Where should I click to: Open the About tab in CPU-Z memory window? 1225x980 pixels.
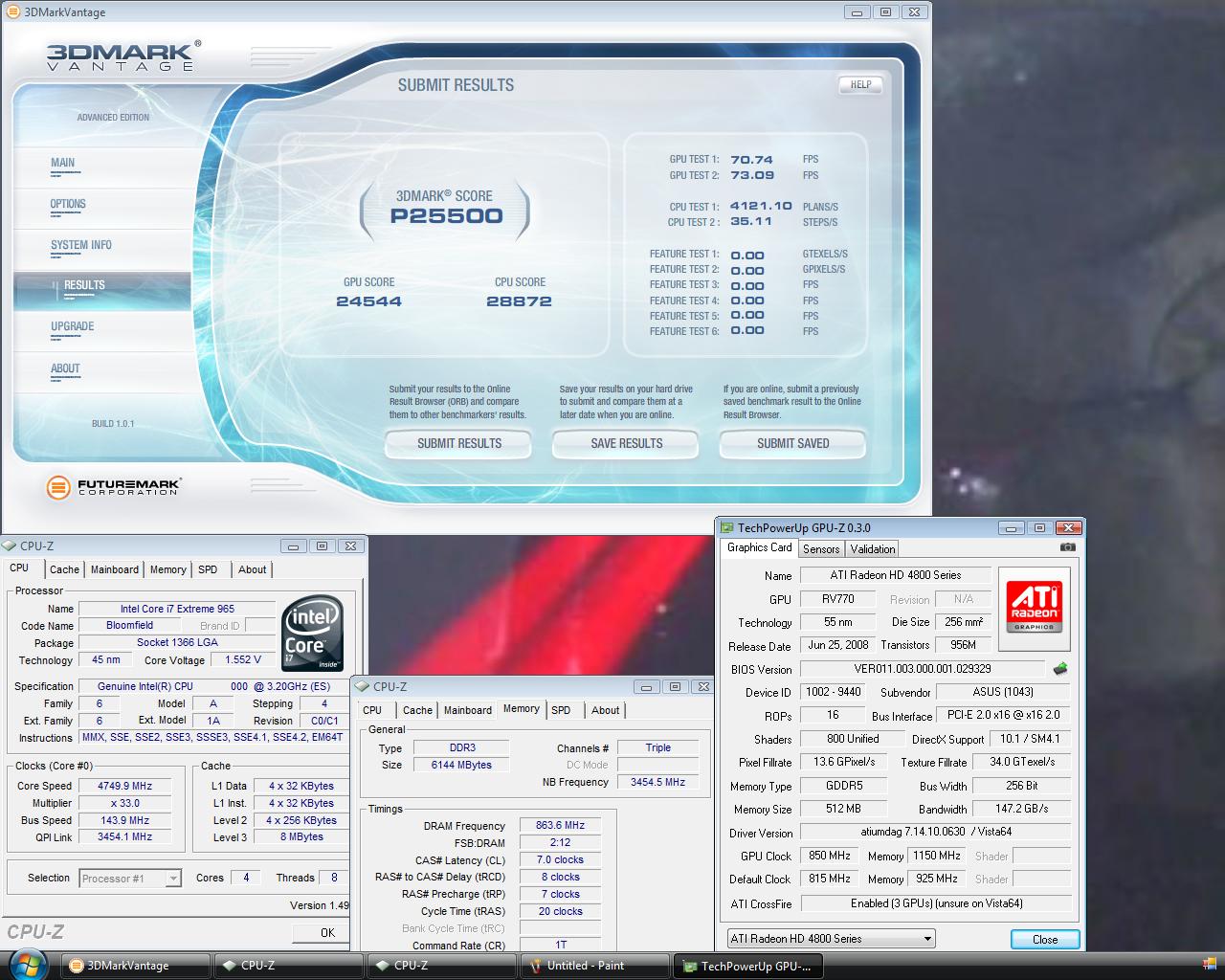pos(605,710)
